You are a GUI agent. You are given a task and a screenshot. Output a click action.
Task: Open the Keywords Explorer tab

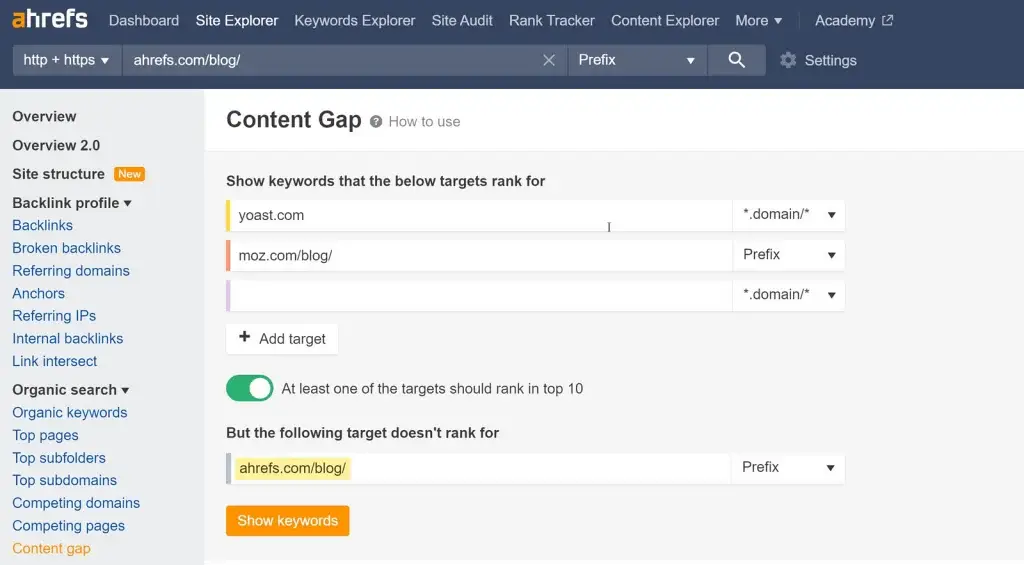(355, 20)
